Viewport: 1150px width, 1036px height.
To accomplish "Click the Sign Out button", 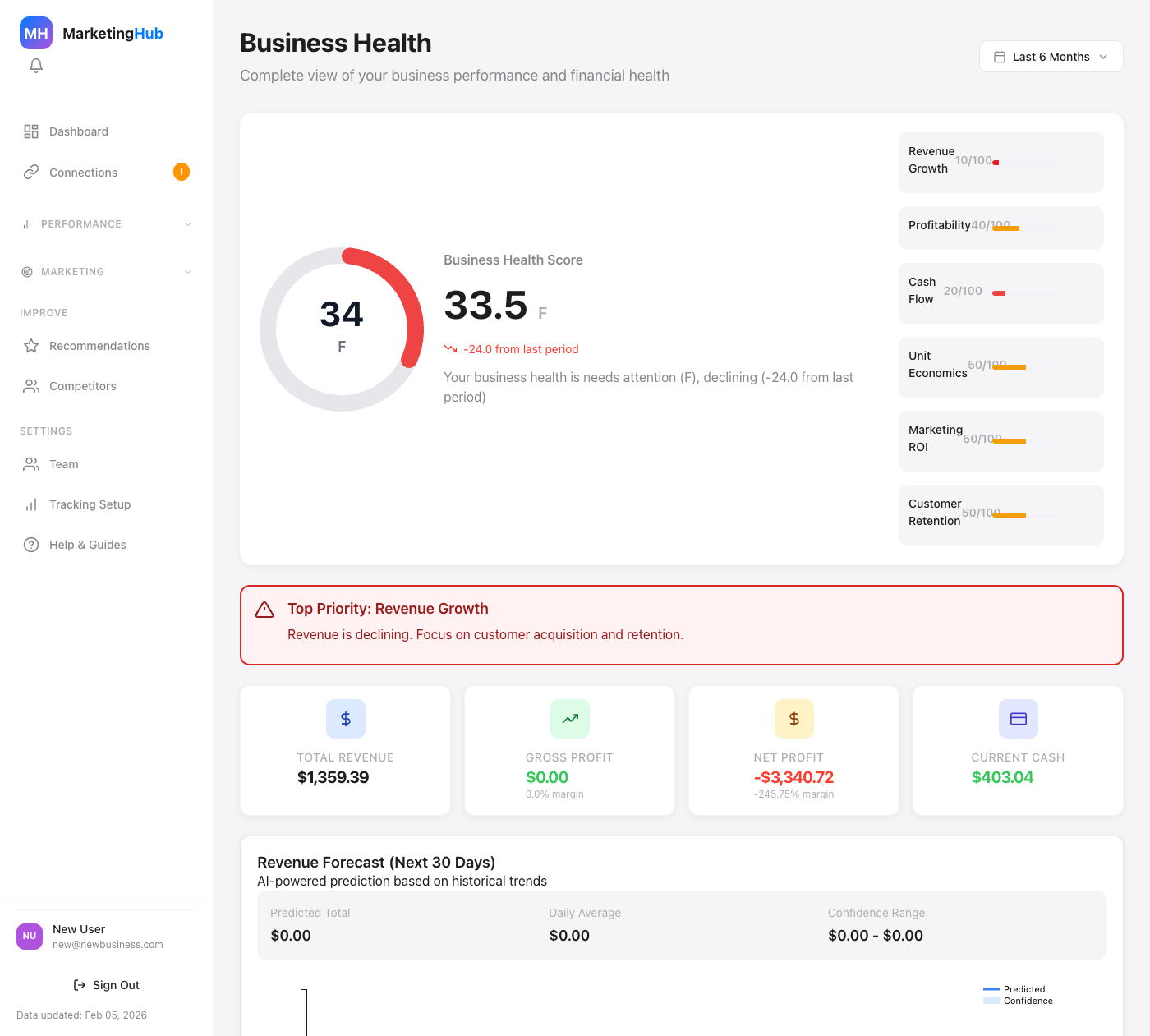I will coord(106,984).
